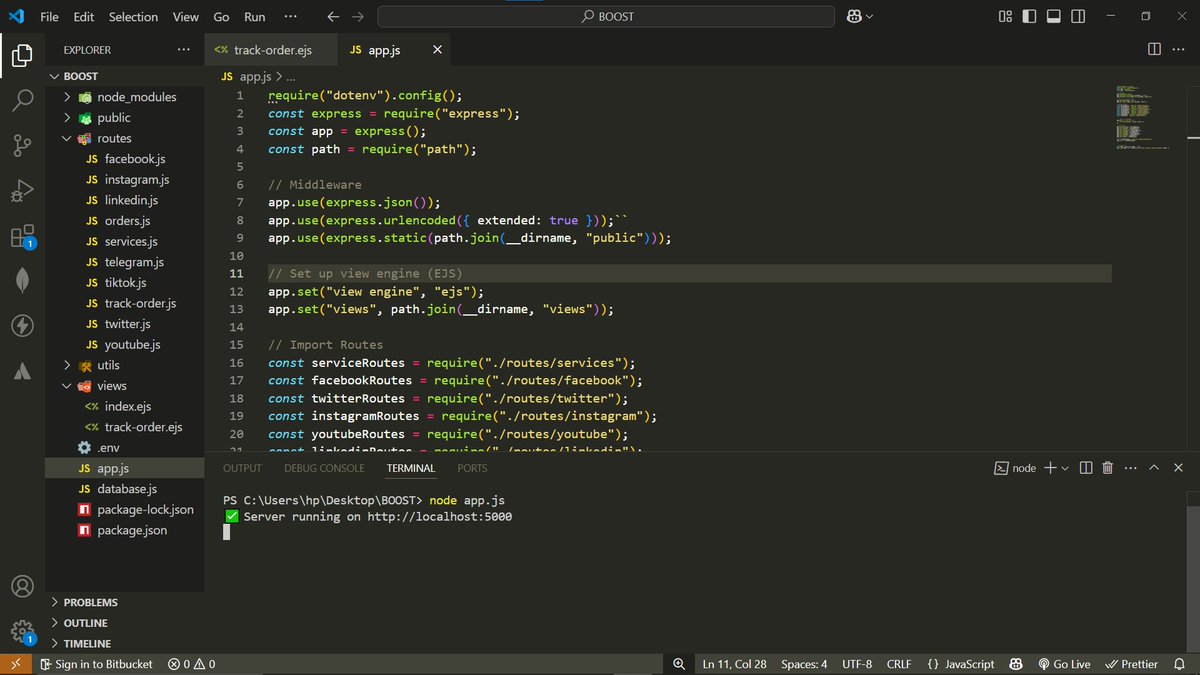Switch to the DEBUG CONSOLE tab
This screenshot has height=675, width=1200.
pyautogui.click(x=324, y=468)
